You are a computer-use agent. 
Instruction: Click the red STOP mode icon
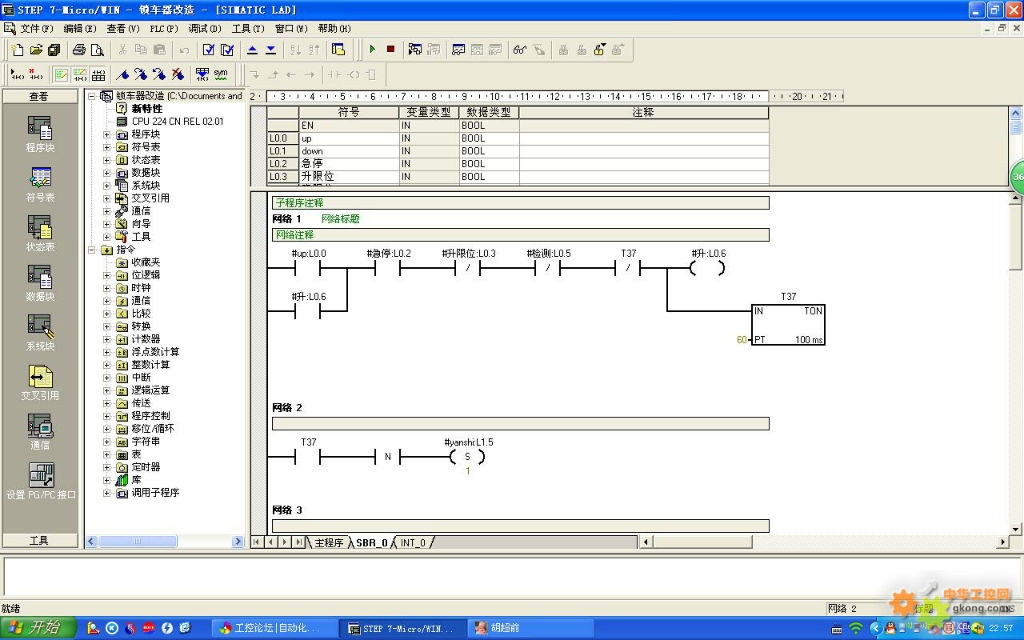pyautogui.click(x=391, y=50)
